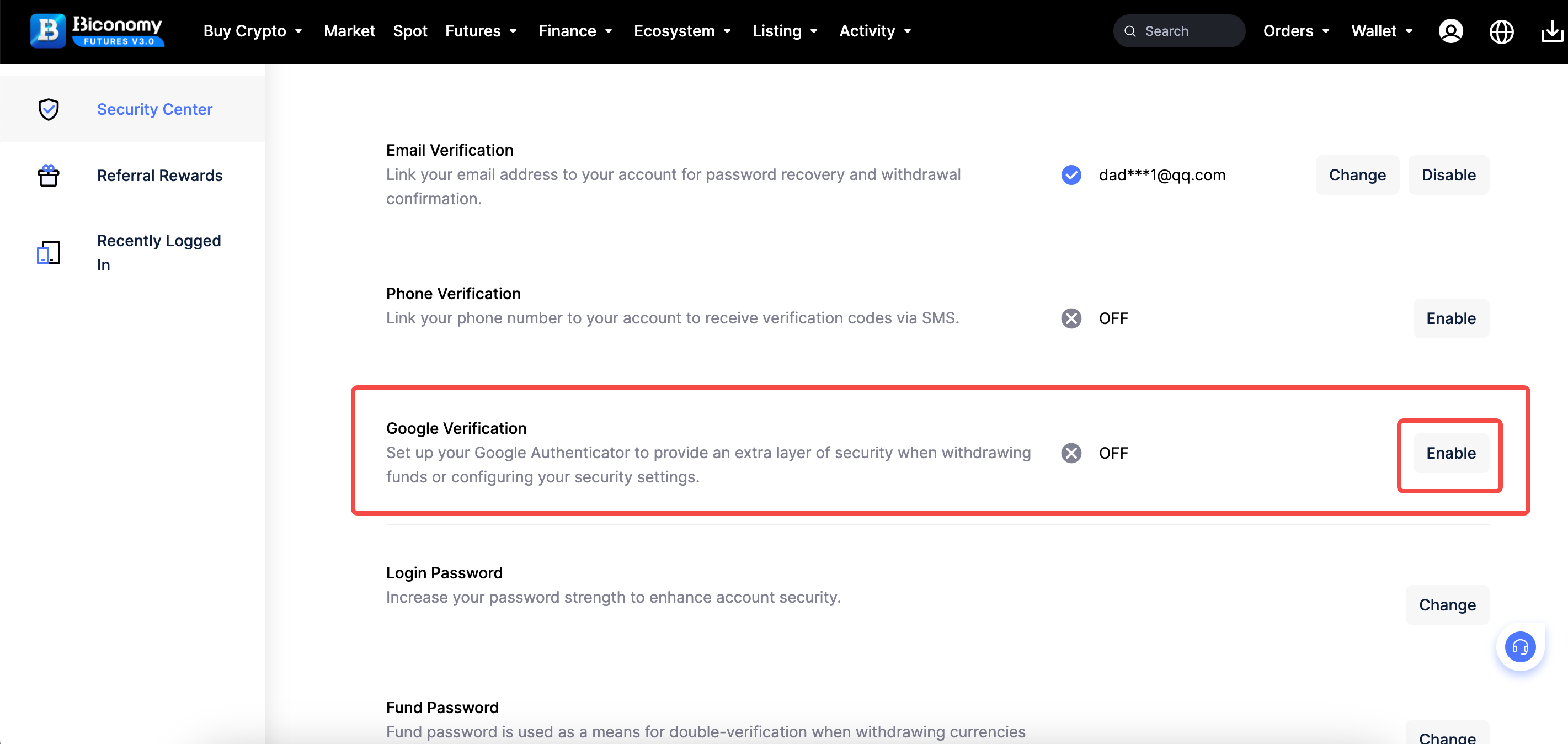Open the customer support headset chat
The image size is (1568, 744).
click(1520, 647)
